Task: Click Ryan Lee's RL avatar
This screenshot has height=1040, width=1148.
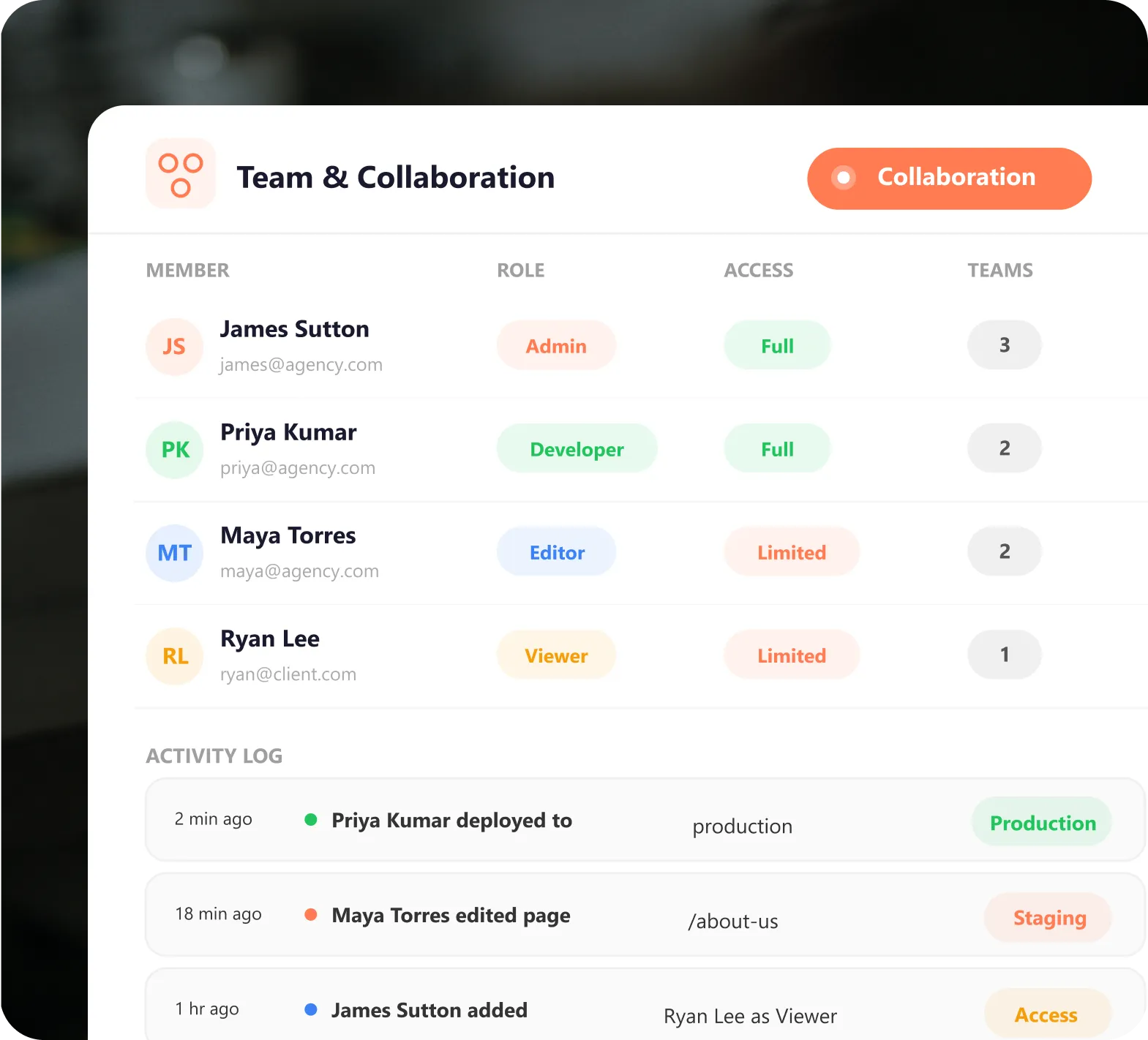Action: tap(174, 656)
